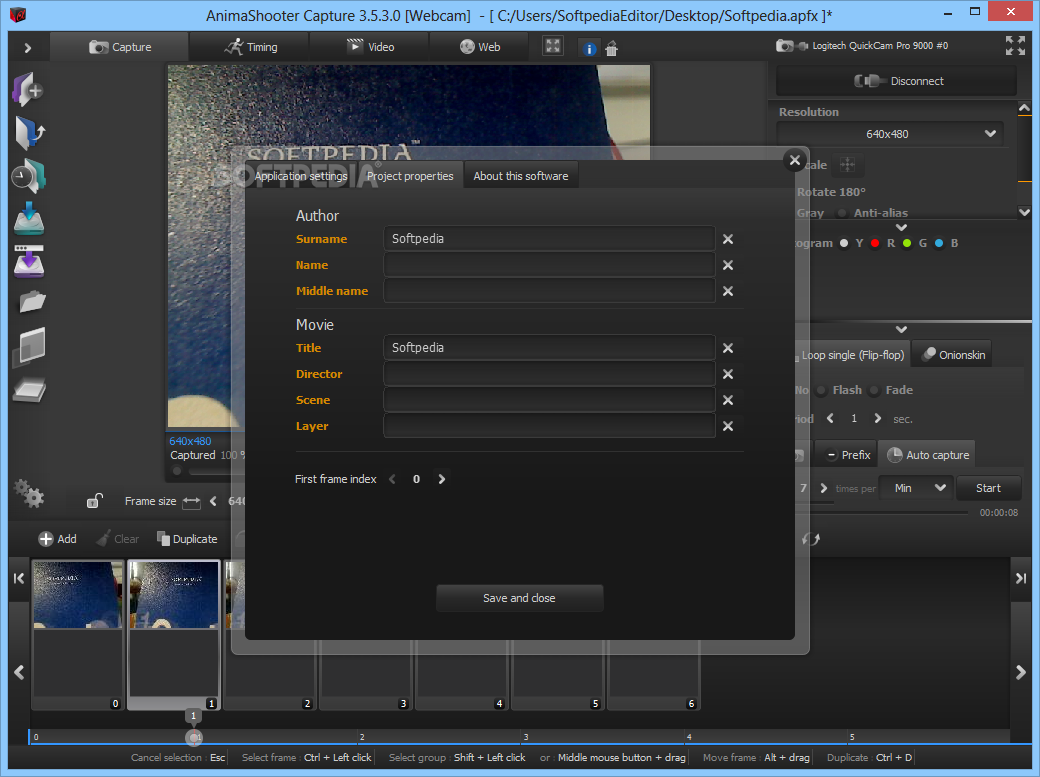This screenshot has height=777, width=1040.
Task: Clear the Scene field with its X
Action: 728,399
